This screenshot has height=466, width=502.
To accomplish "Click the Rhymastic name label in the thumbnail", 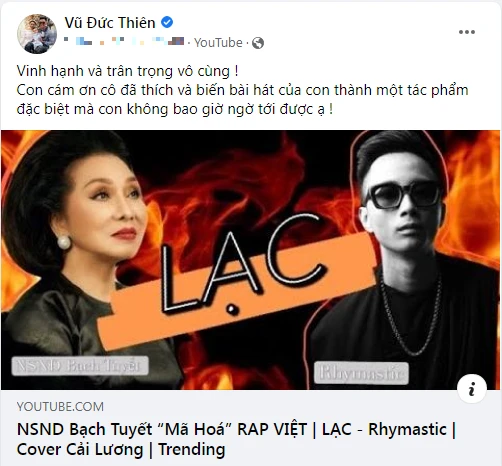I will (x=361, y=372).
